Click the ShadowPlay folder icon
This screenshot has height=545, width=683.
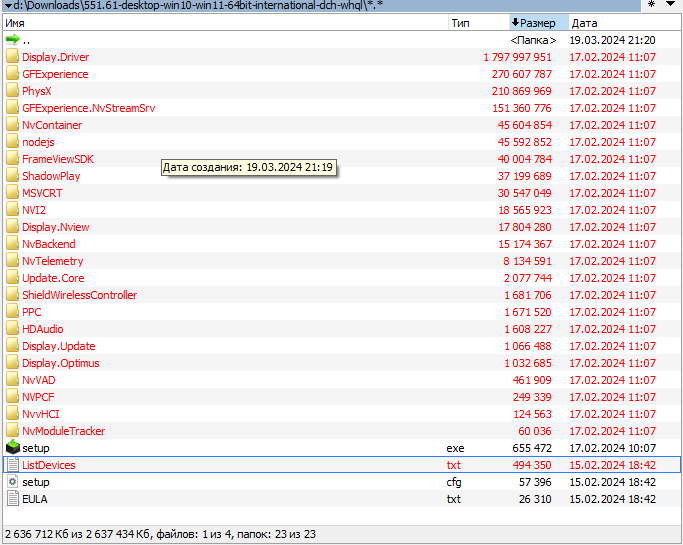13,176
